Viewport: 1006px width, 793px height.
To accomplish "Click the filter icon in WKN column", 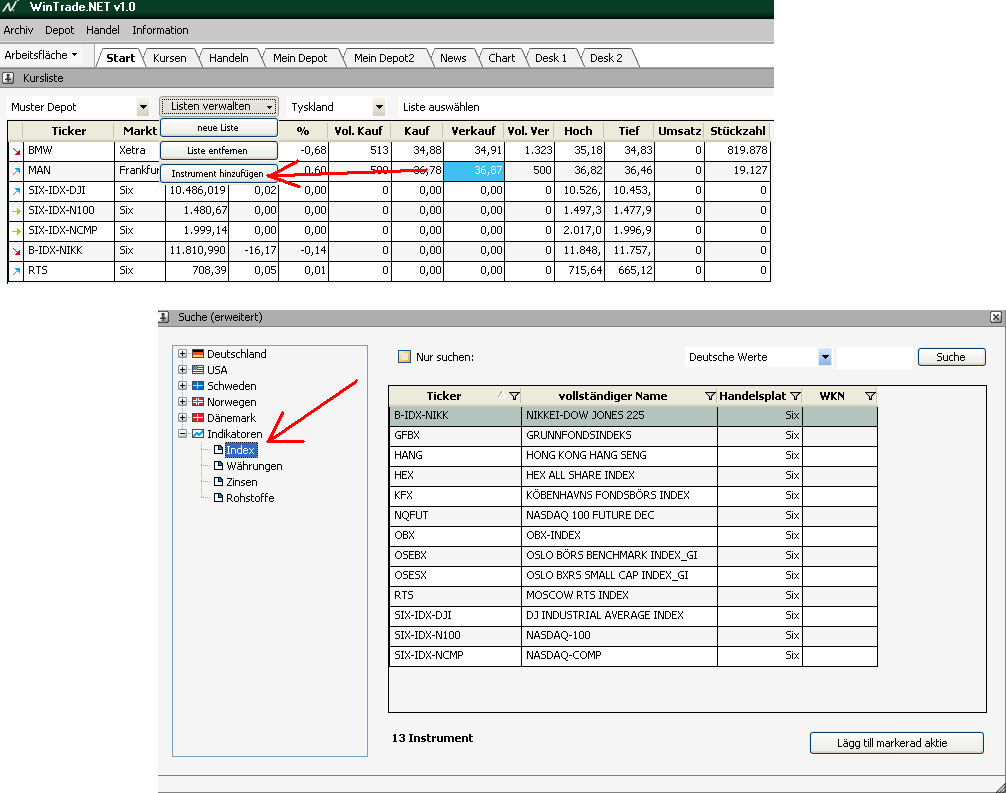I will click(869, 397).
